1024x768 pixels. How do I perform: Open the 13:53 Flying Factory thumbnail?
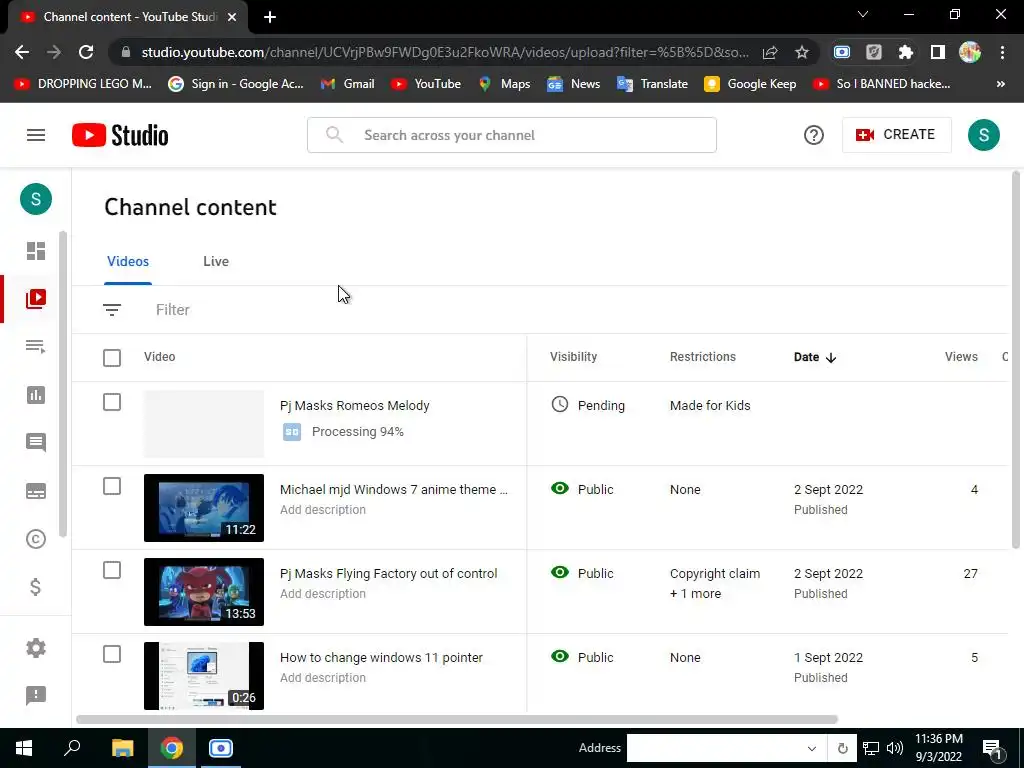click(x=204, y=592)
